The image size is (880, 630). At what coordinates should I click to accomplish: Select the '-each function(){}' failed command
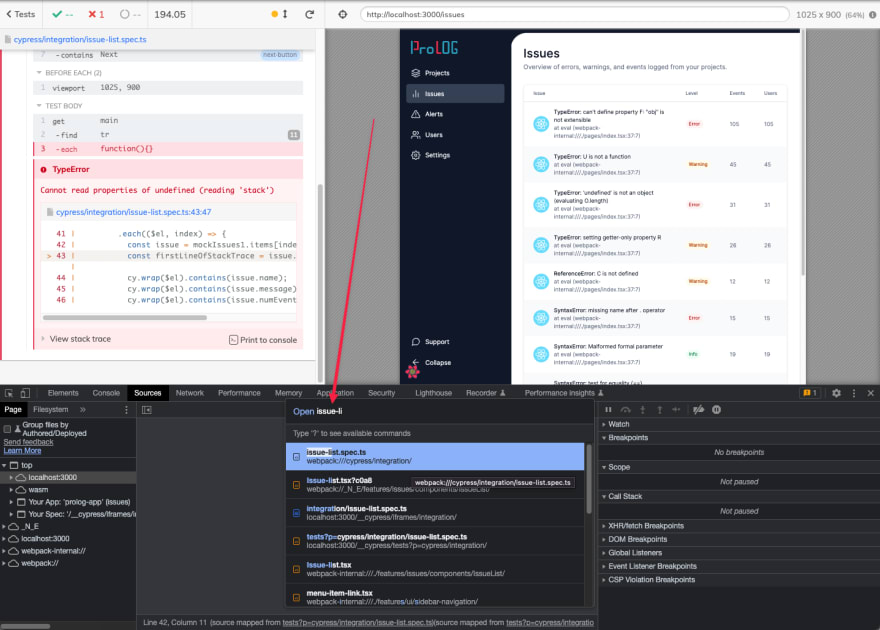(x=168, y=149)
